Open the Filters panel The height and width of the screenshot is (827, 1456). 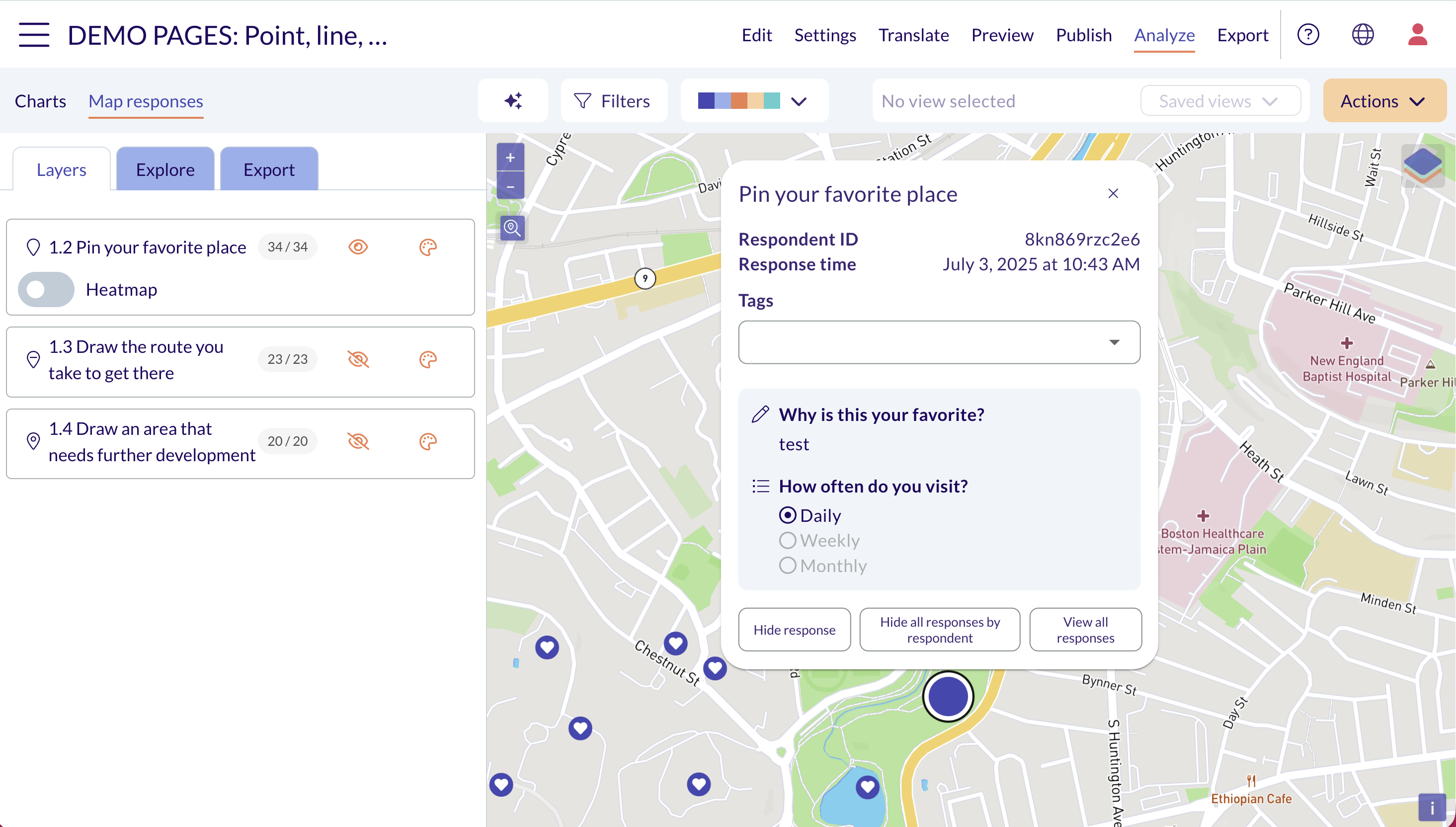click(x=614, y=100)
